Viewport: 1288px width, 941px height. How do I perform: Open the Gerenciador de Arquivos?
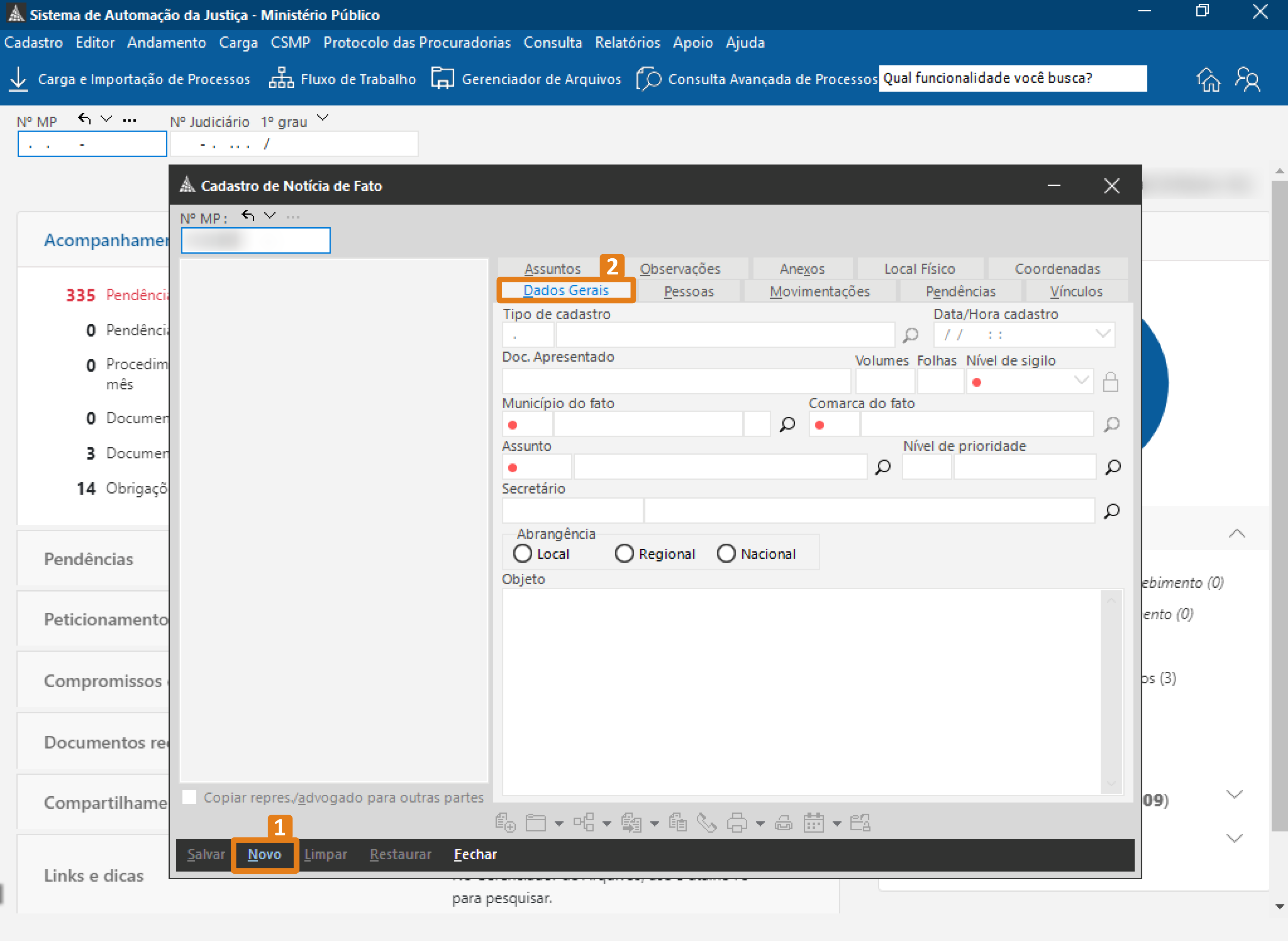click(x=526, y=79)
